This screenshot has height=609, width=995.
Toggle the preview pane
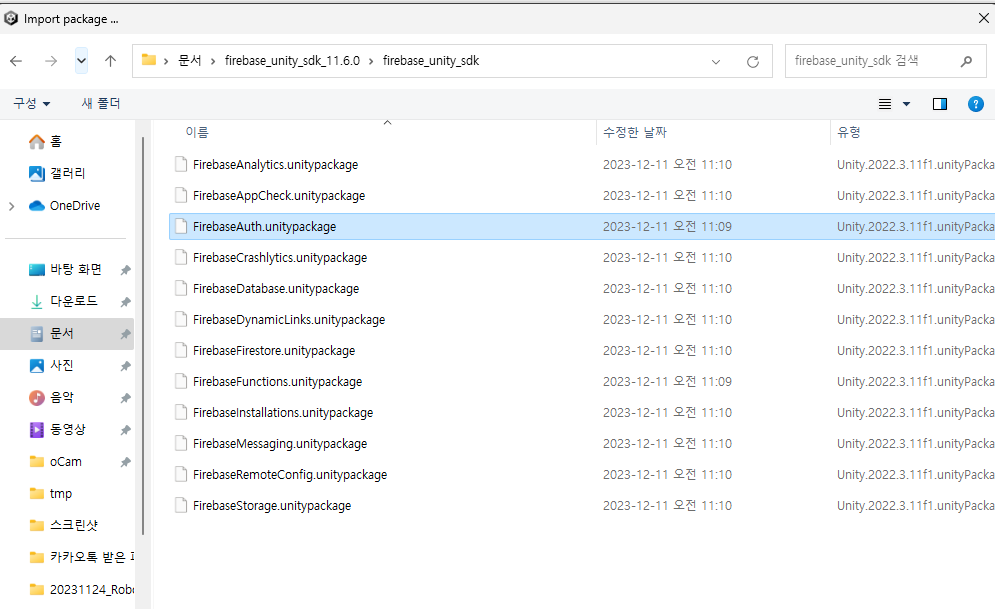pyautogui.click(x=940, y=104)
